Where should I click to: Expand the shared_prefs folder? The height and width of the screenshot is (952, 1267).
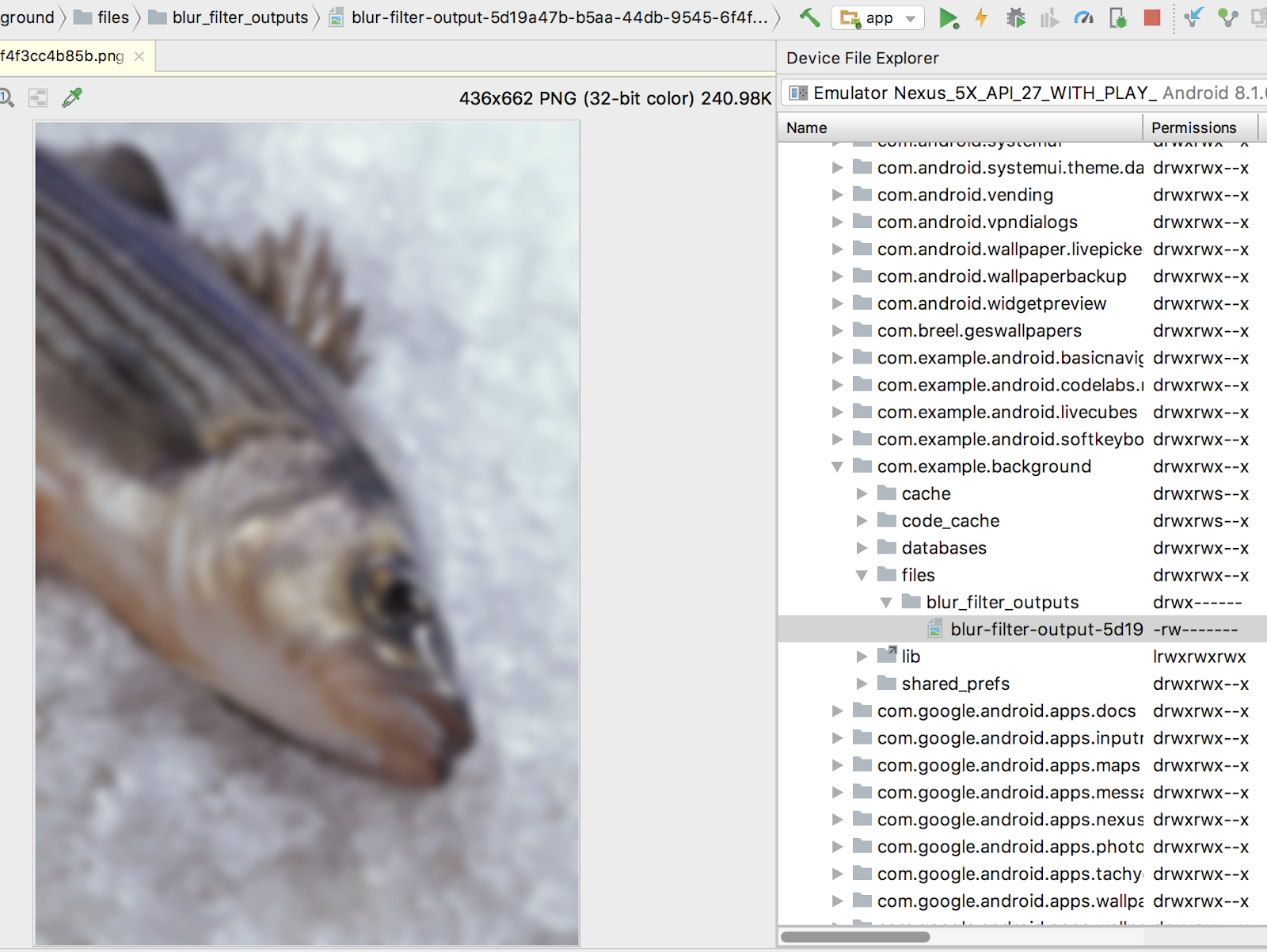[862, 684]
